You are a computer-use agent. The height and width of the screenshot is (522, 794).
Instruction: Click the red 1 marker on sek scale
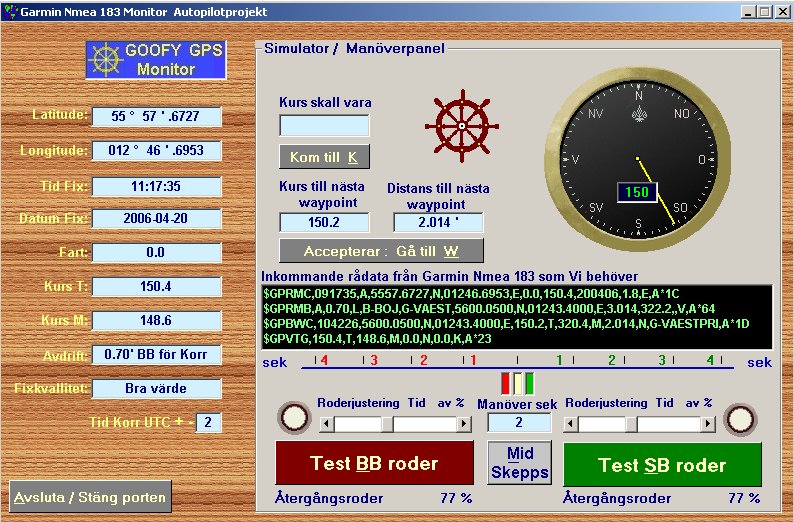click(x=473, y=360)
